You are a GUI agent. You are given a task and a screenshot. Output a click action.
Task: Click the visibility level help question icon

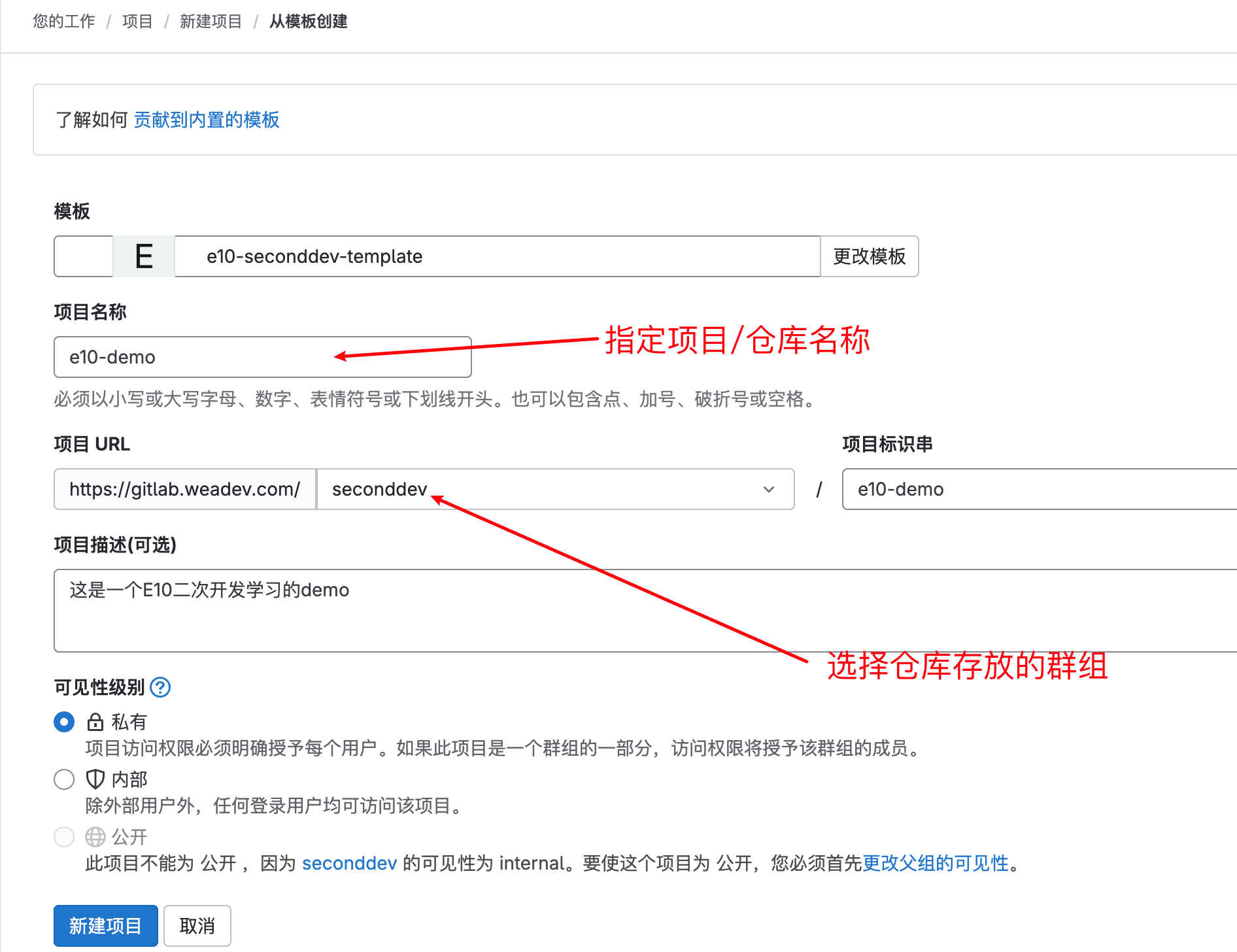pos(160,687)
